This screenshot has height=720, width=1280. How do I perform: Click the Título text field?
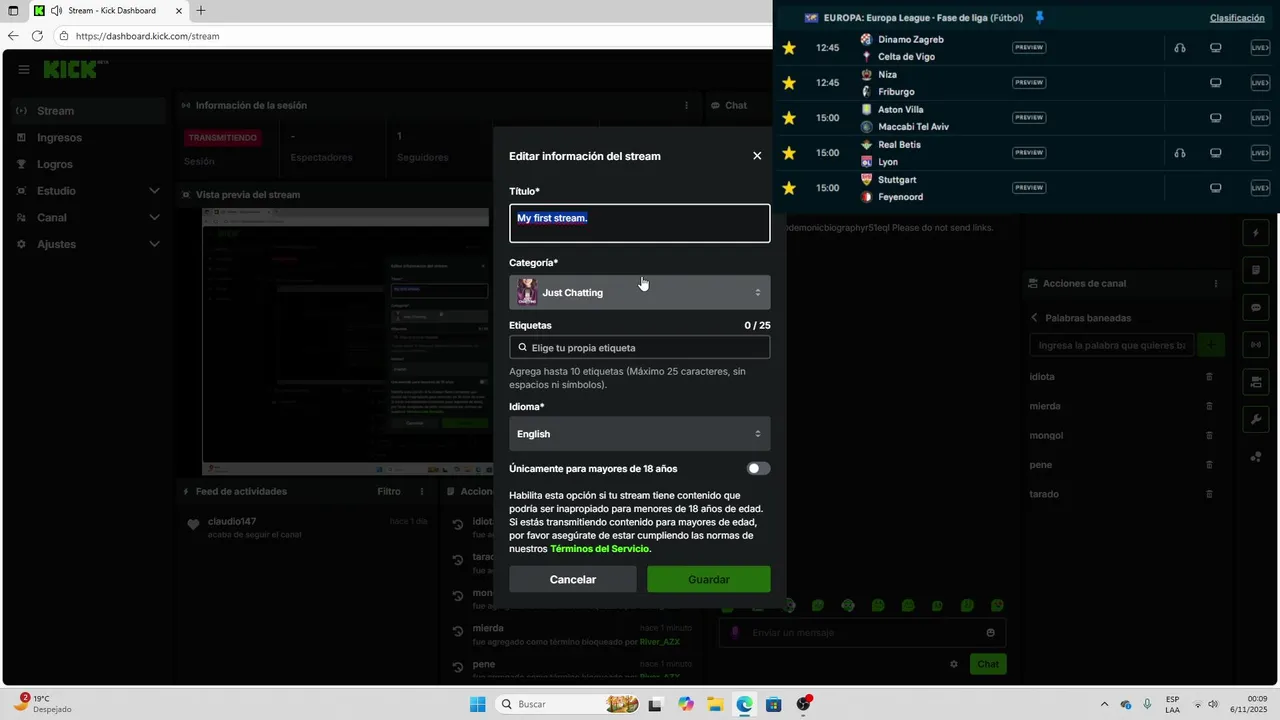pyautogui.click(x=640, y=224)
